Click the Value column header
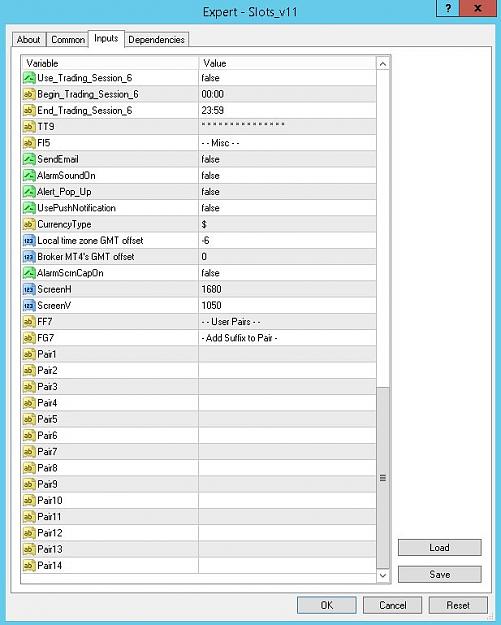 (287, 63)
